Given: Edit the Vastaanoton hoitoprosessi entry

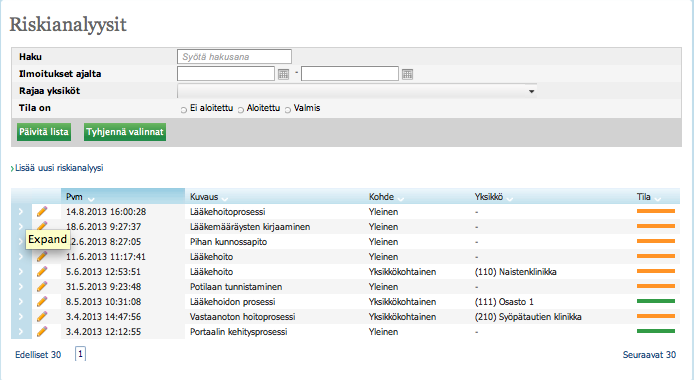Looking at the screenshot, I should [x=42, y=317].
